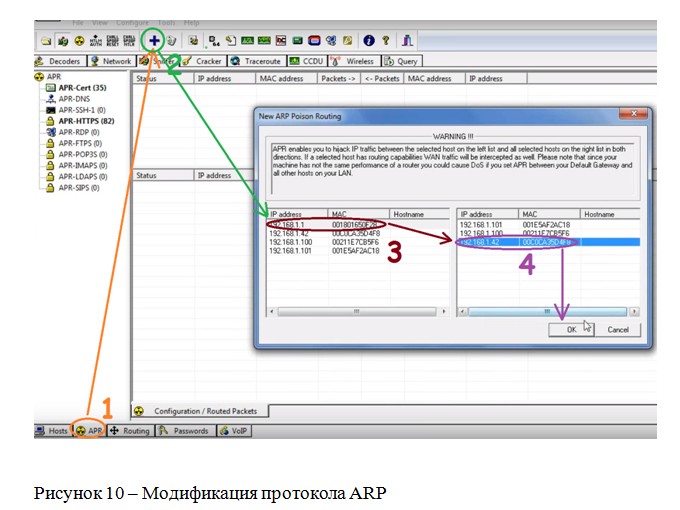Viewport: 680px width, 510px height.
Task: Select highlighted 192.168.1.42 row in right list
Action: point(549,242)
